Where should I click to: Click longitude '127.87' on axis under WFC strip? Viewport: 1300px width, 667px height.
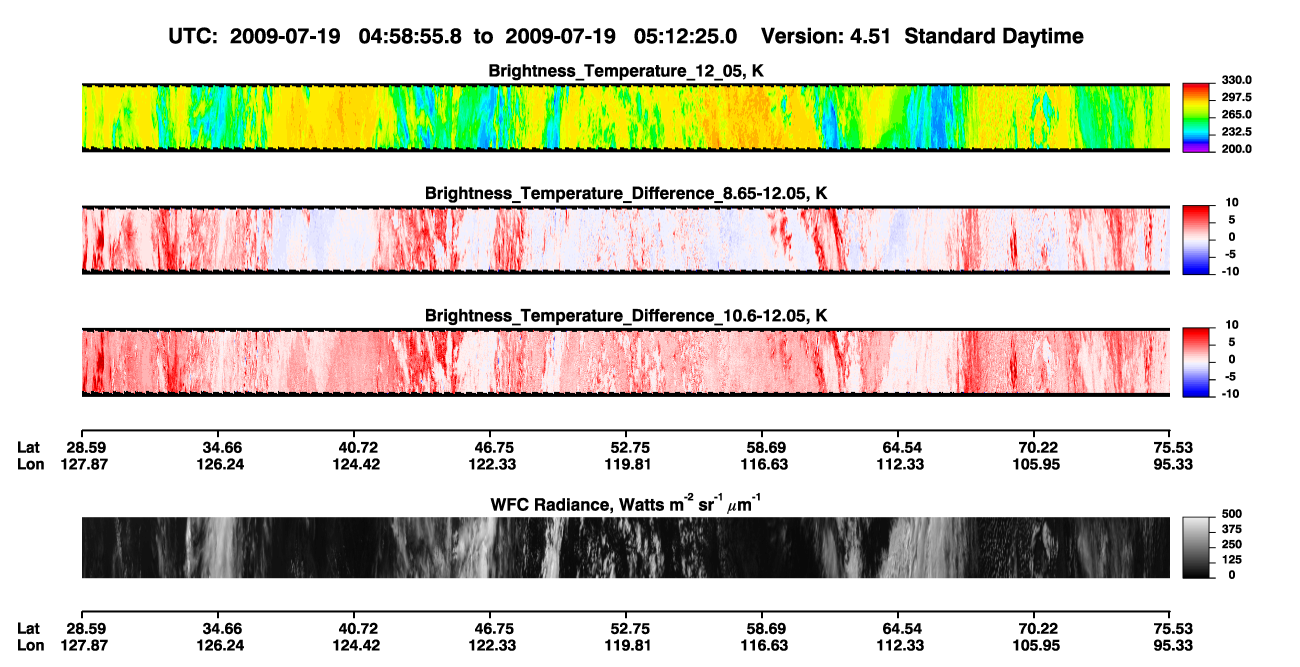[84, 645]
